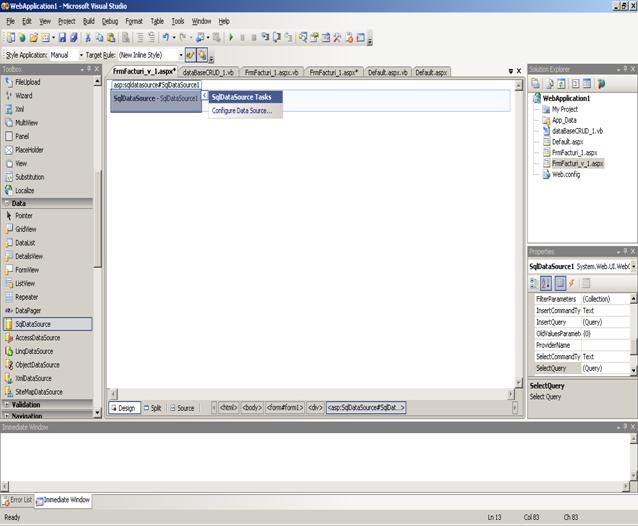
Task: Select the Substitution control in Toolbox
Action: (x=47, y=177)
